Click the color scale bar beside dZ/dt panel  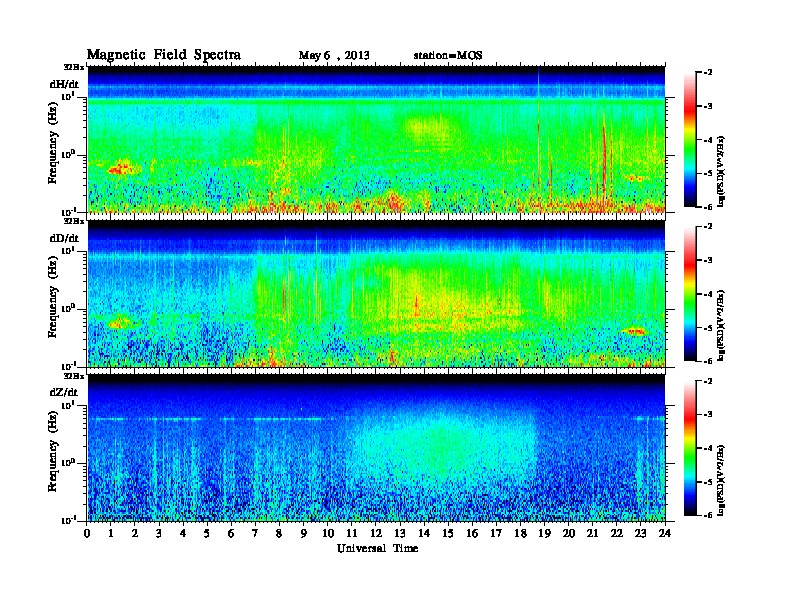pos(690,447)
